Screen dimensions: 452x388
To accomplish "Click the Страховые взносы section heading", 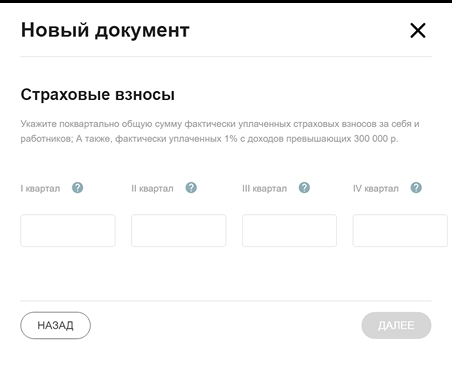I will pos(98,95).
